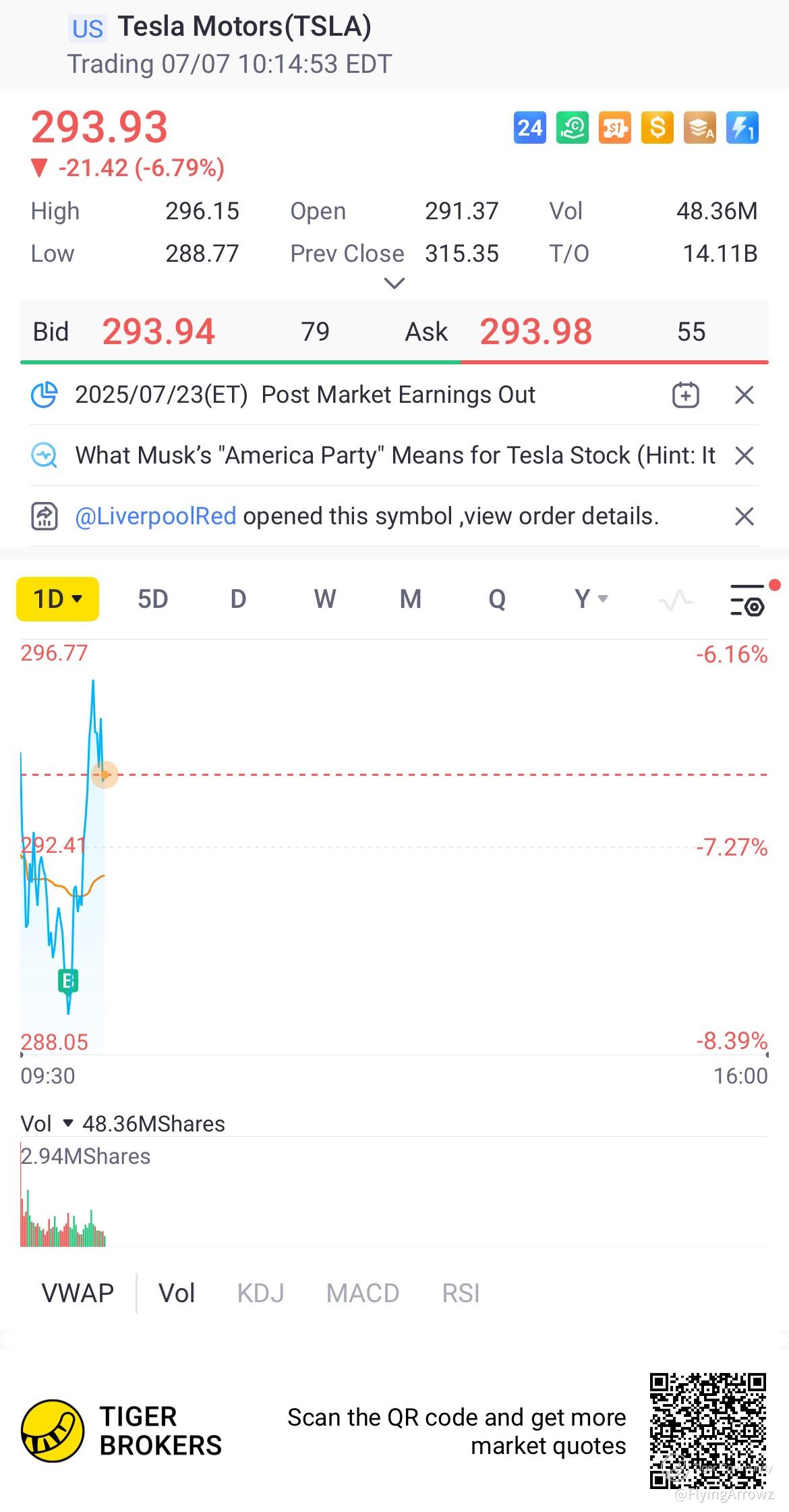Tap the orange $1 coupon icon
789x1512 pixels.
click(x=615, y=128)
